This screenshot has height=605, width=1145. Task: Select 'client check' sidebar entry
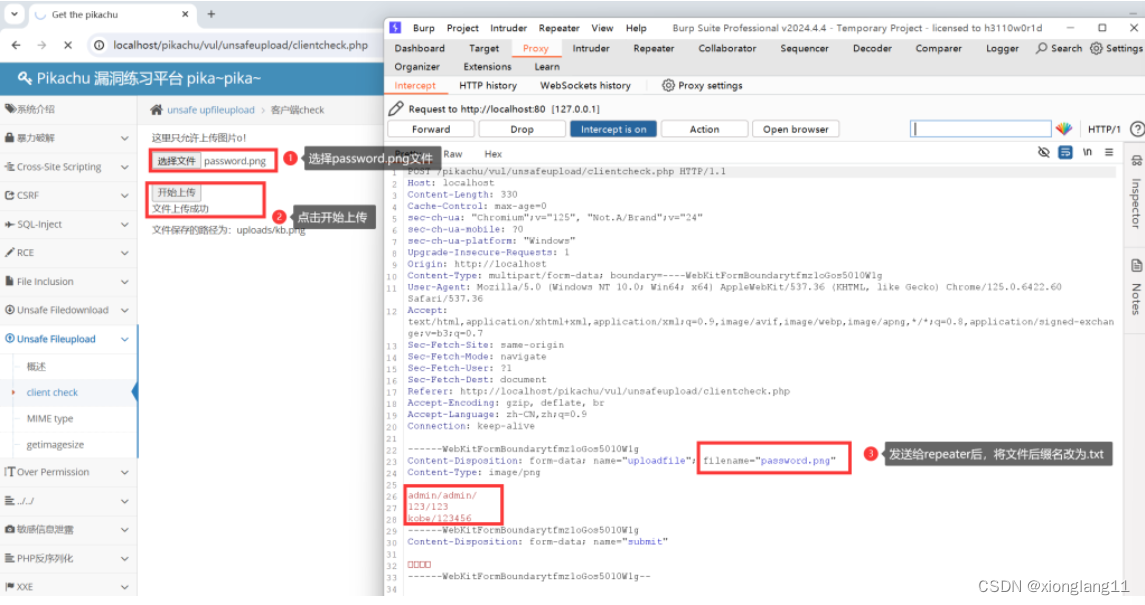(52, 392)
